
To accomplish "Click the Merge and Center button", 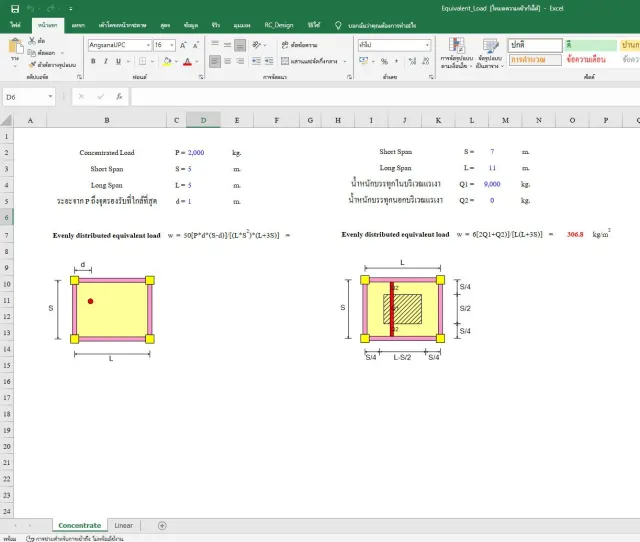I will click(309, 61).
